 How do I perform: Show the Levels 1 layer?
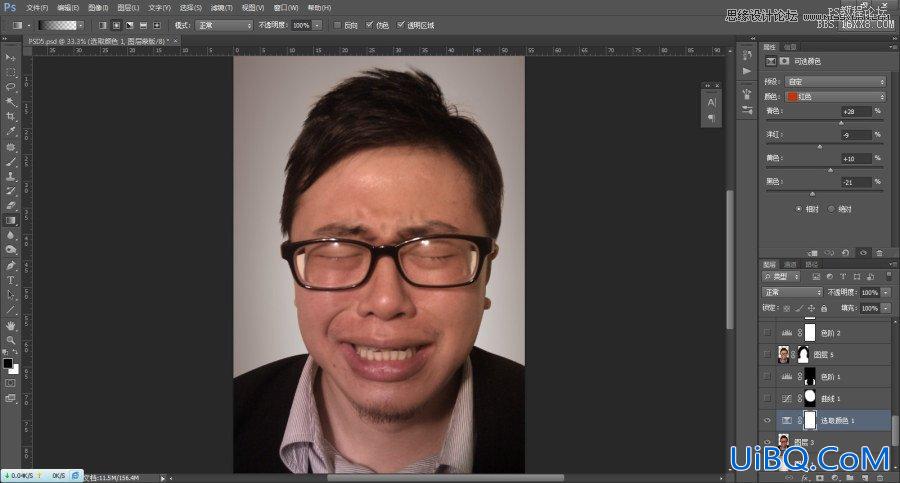(x=767, y=376)
